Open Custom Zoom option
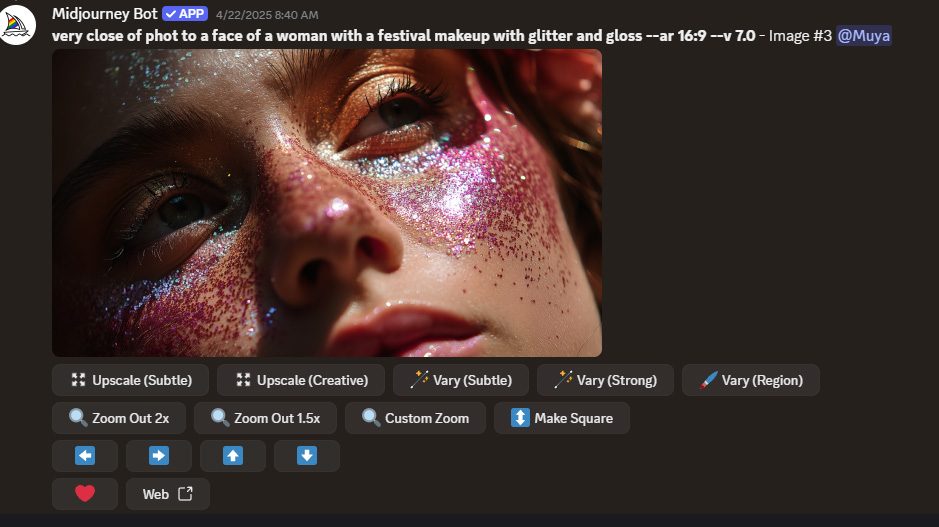The height and width of the screenshot is (527, 939). tap(415, 418)
